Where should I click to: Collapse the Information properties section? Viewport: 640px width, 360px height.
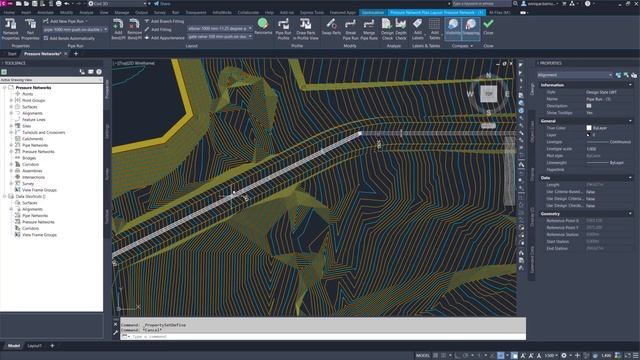(x=630, y=85)
